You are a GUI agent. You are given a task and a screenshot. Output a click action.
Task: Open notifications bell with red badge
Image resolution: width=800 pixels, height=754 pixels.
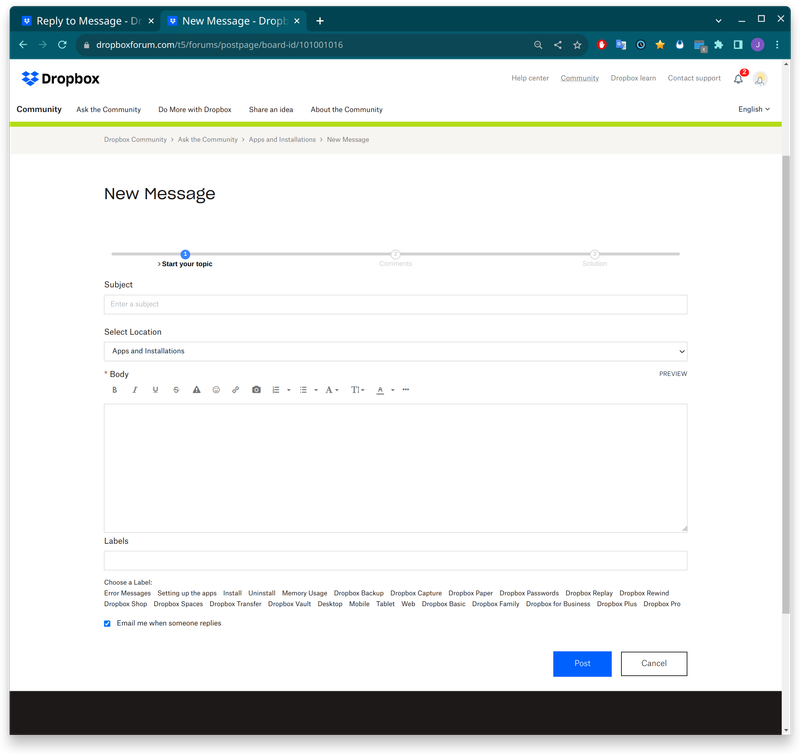739,78
